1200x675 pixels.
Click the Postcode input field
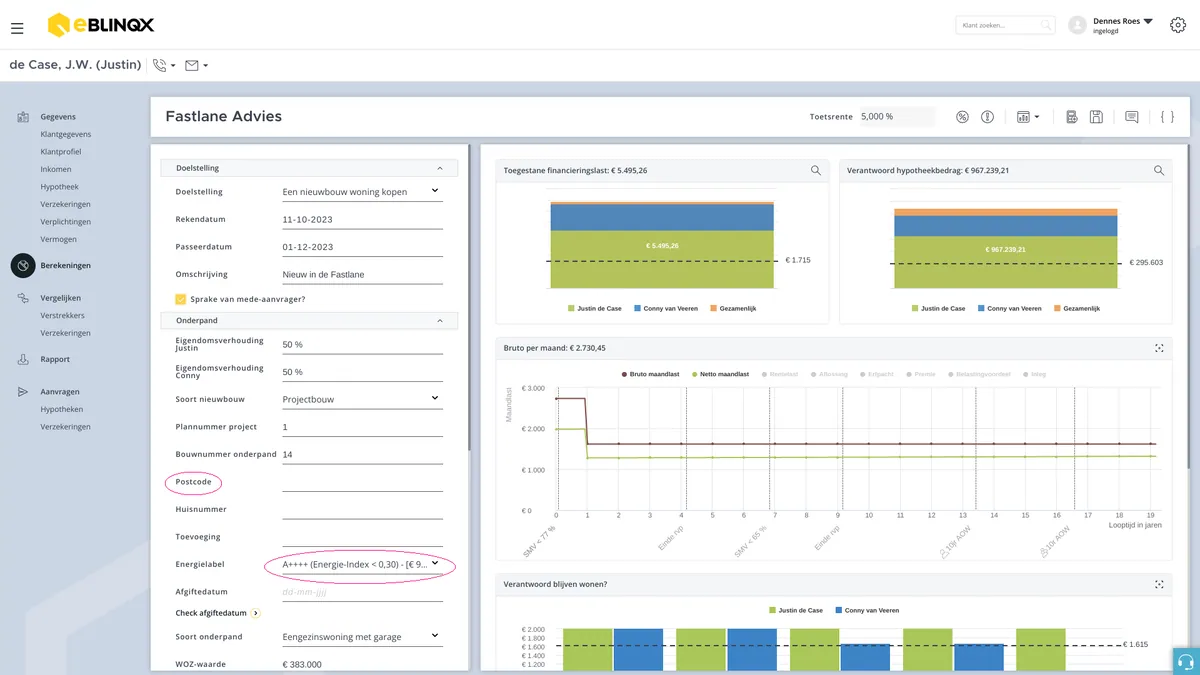pyautogui.click(x=362, y=482)
